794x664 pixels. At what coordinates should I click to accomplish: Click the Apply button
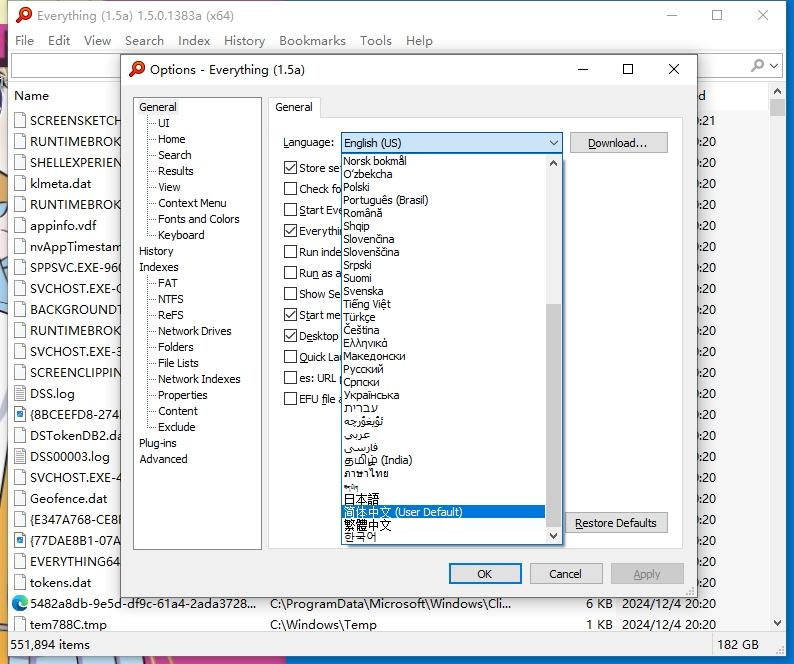click(x=647, y=574)
